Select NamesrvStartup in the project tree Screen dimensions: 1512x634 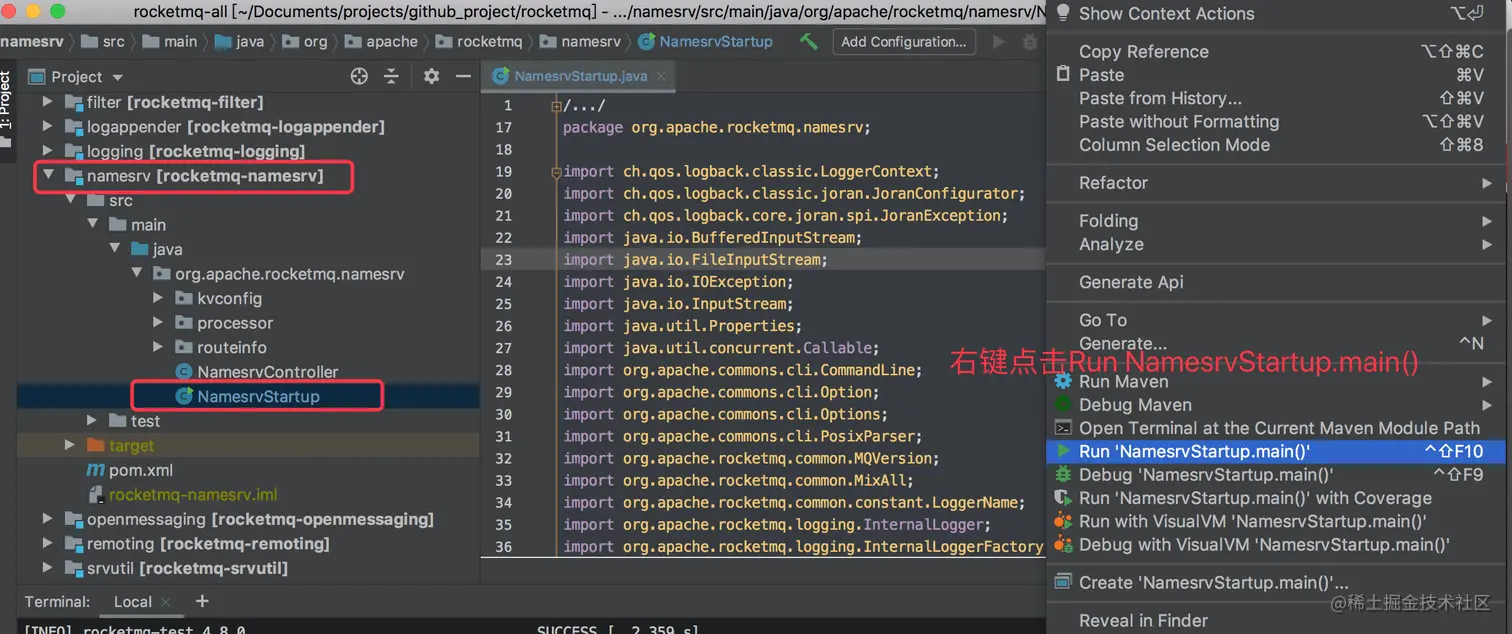tap(248, 396)
